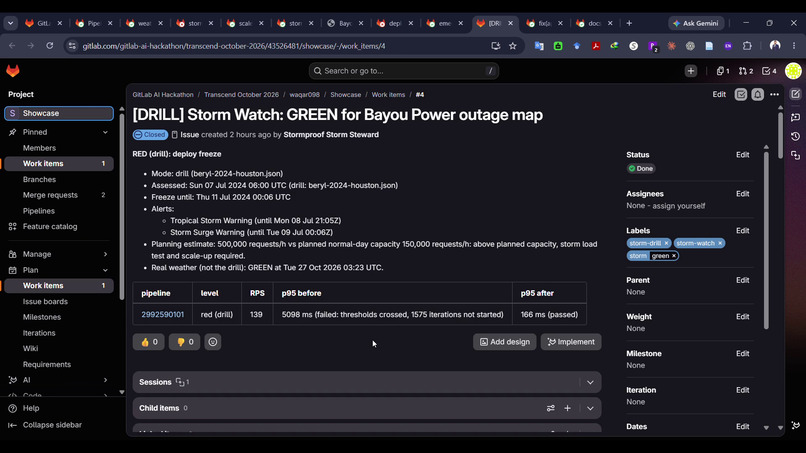
Task: Click the thumbs down reaction
Action: click(185, 342)
